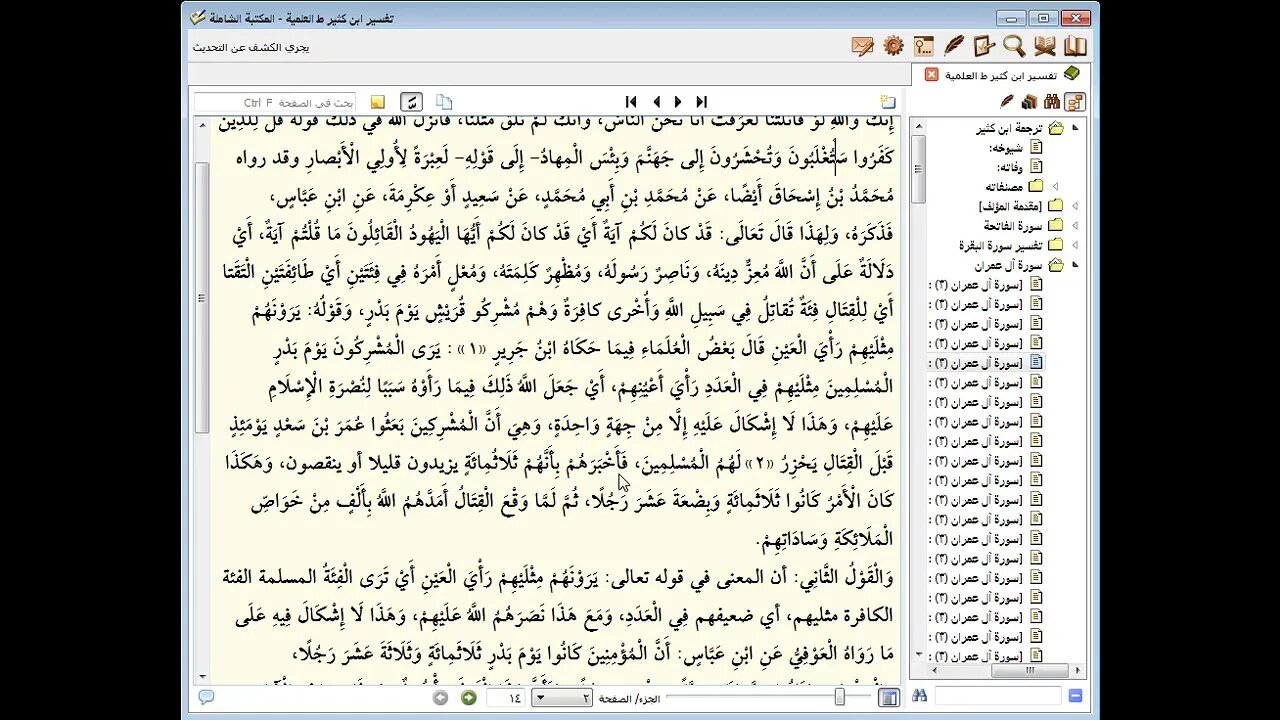Select the small feather icon in the side panel

1007,102
